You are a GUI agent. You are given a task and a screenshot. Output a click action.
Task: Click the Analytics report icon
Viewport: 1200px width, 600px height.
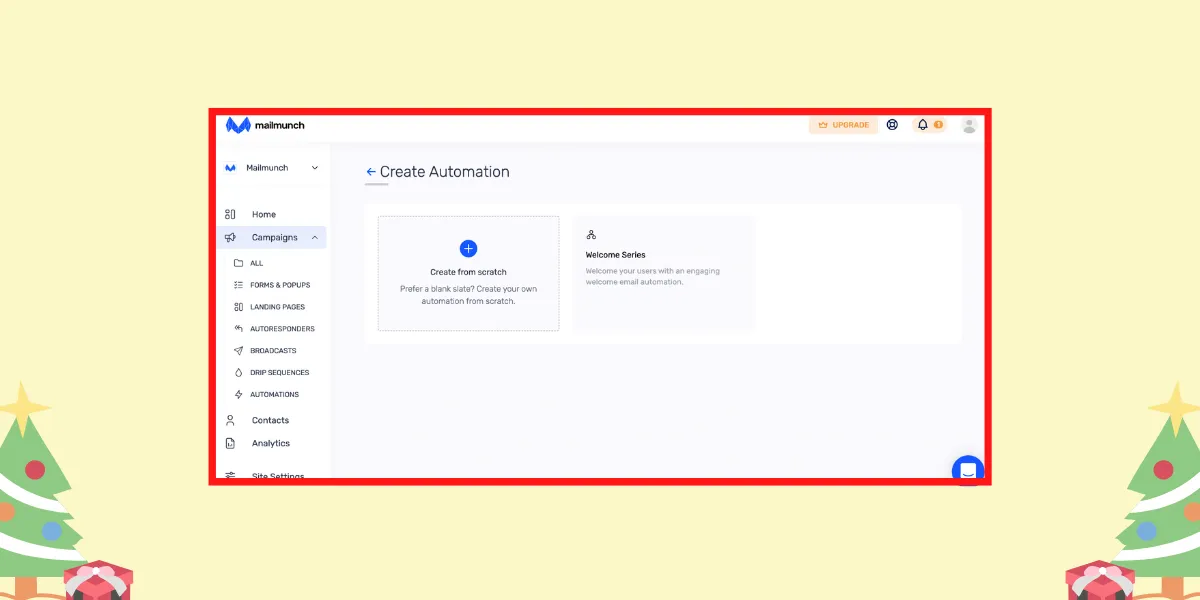pyautogui.click(x=230, y=443)
